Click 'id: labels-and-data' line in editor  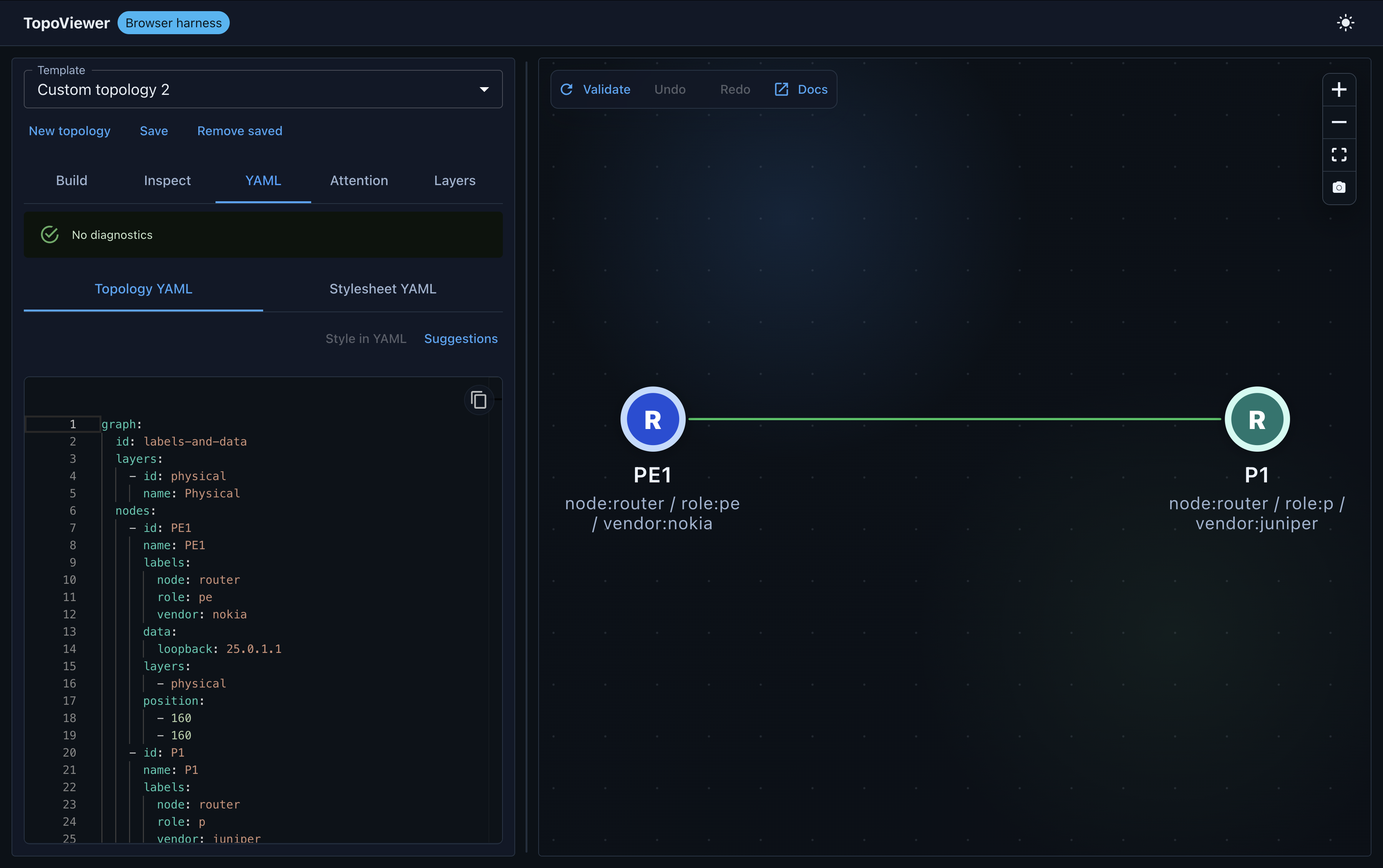coord(181,441)
